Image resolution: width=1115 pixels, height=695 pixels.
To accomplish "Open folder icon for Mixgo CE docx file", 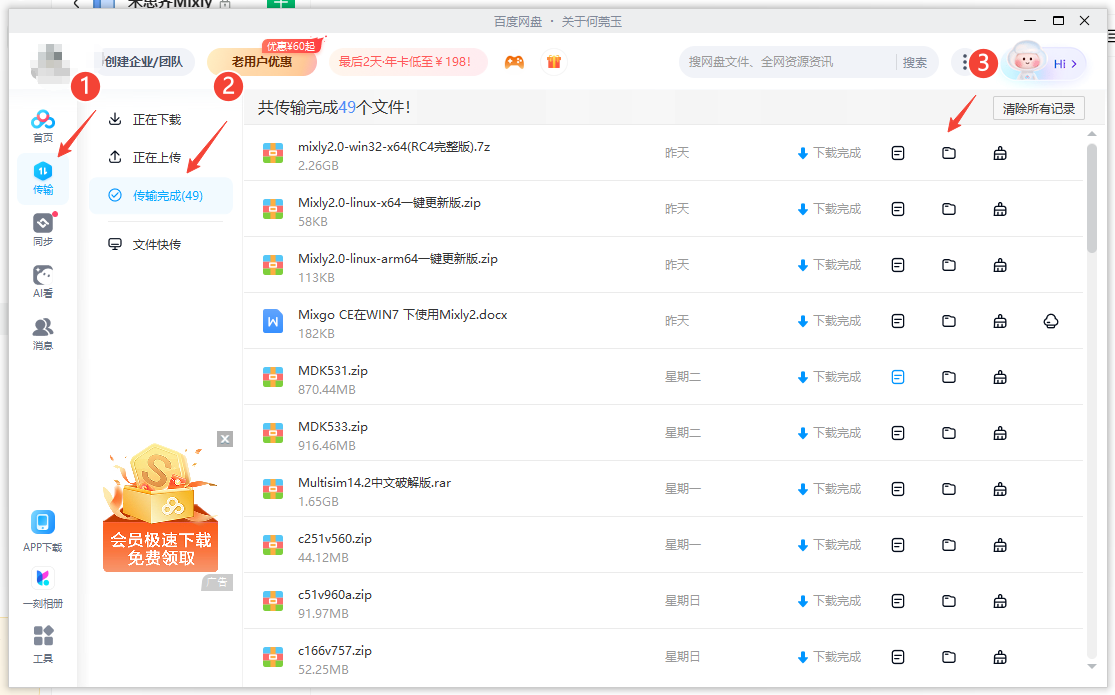I will (949, 321).
